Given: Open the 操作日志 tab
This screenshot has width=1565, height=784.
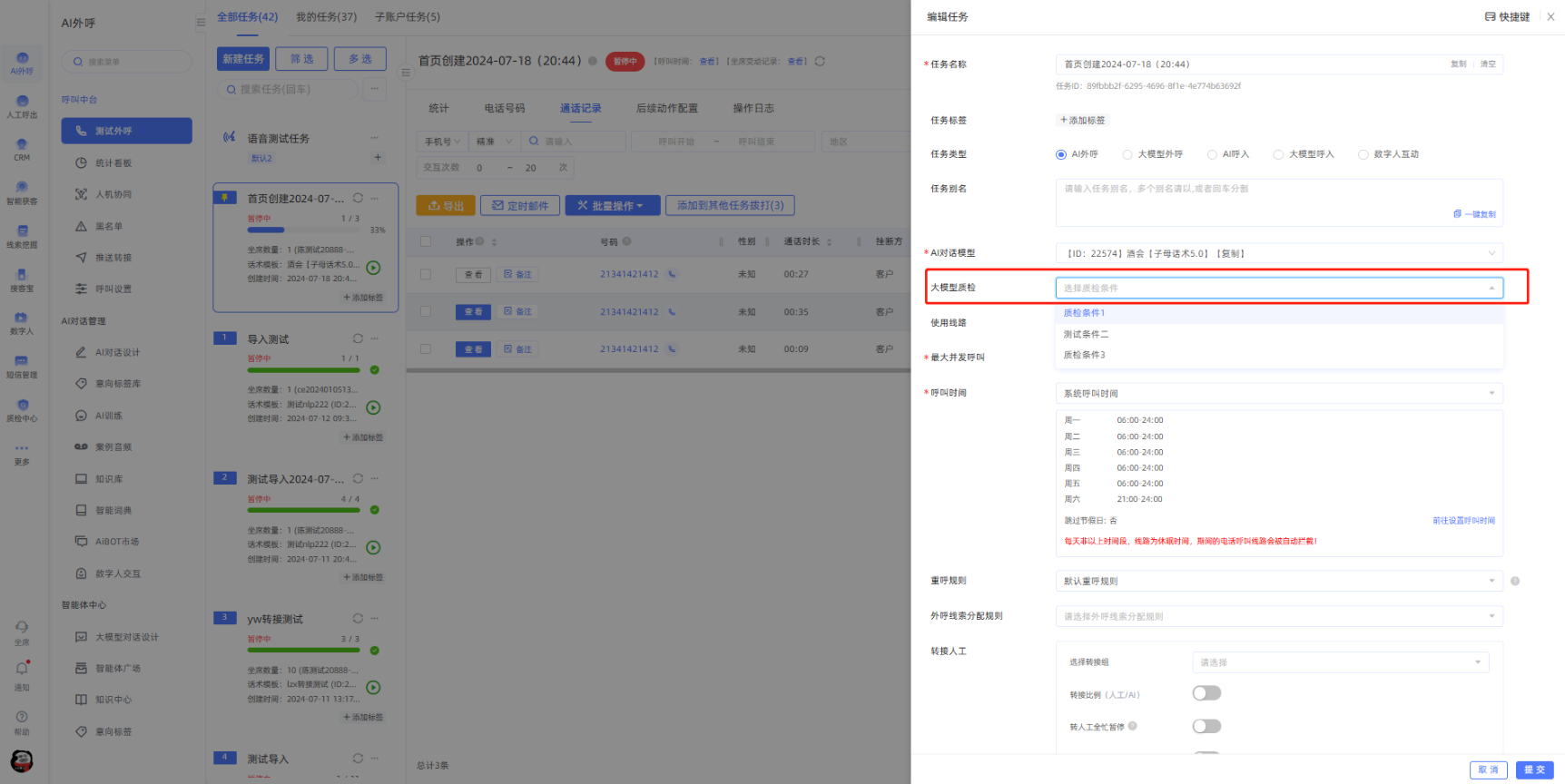Looking at the screenshot, I should click(753, 108).
